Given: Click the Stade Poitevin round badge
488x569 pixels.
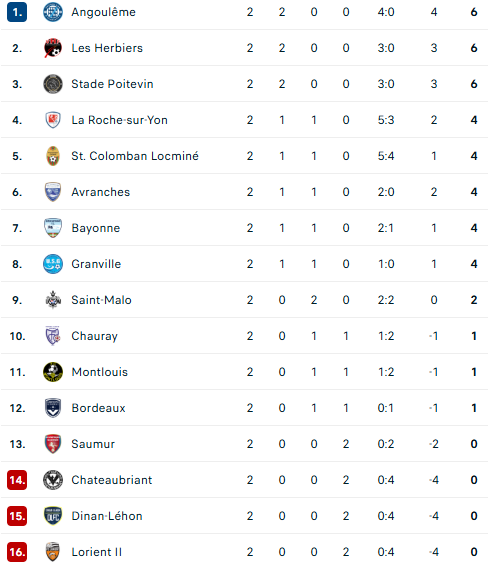Looking at the screenshot, I should pyautogui.click(x=53, y=84).
